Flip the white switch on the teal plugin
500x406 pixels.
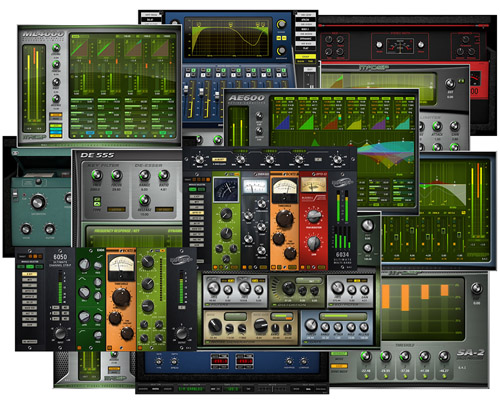[14, 195]
